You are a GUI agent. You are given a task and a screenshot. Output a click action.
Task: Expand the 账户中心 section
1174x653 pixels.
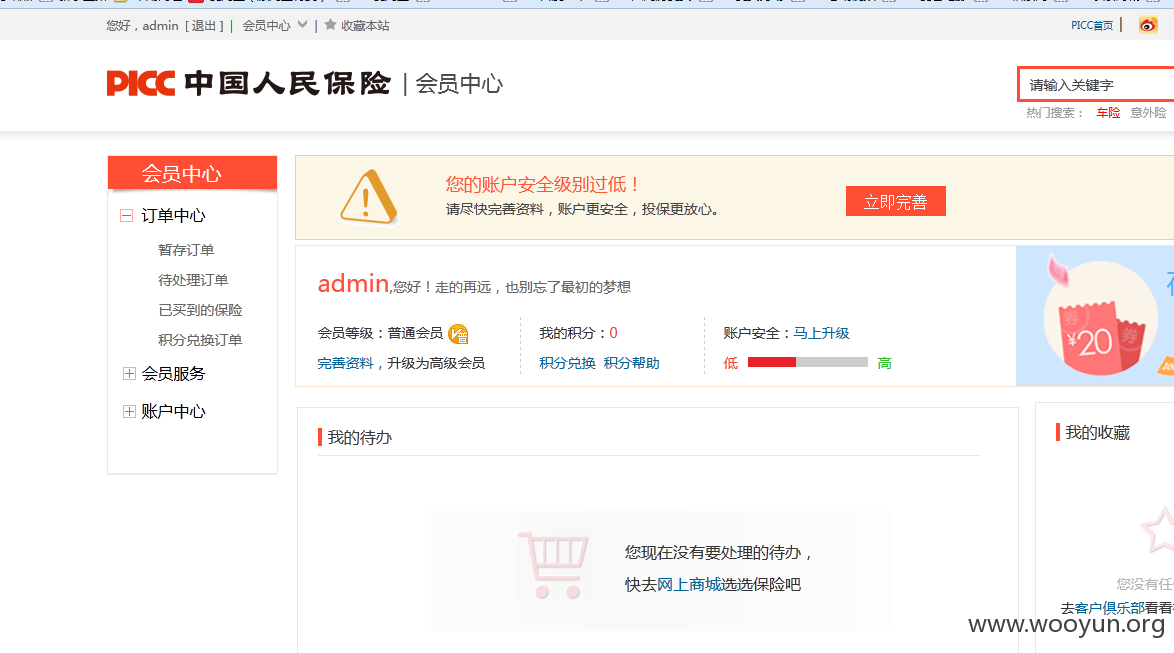[129, 411]
